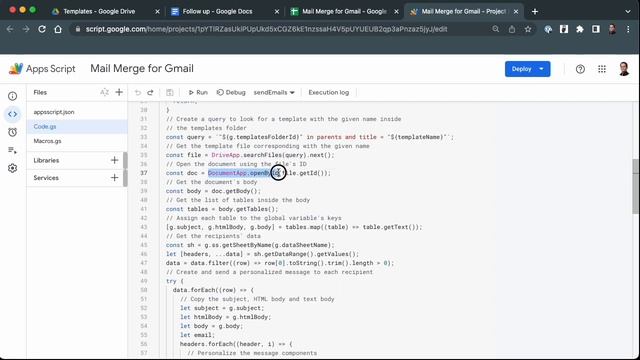Screen dimensions: 640x360
Task: Open a new browser tab
Action: [x=535, y=11]
